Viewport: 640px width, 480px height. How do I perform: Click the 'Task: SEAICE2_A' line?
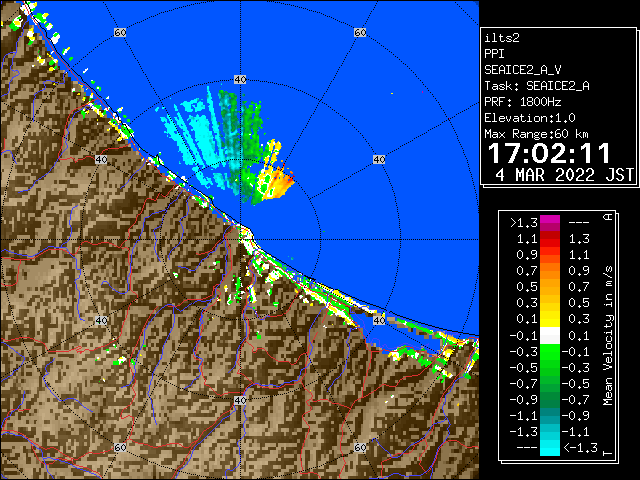(537, 86)
